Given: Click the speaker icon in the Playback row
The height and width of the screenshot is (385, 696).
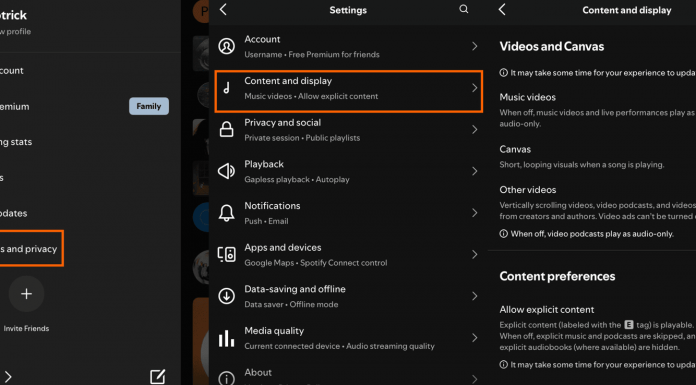Looking at the screenshot, I should click(226, 171).
